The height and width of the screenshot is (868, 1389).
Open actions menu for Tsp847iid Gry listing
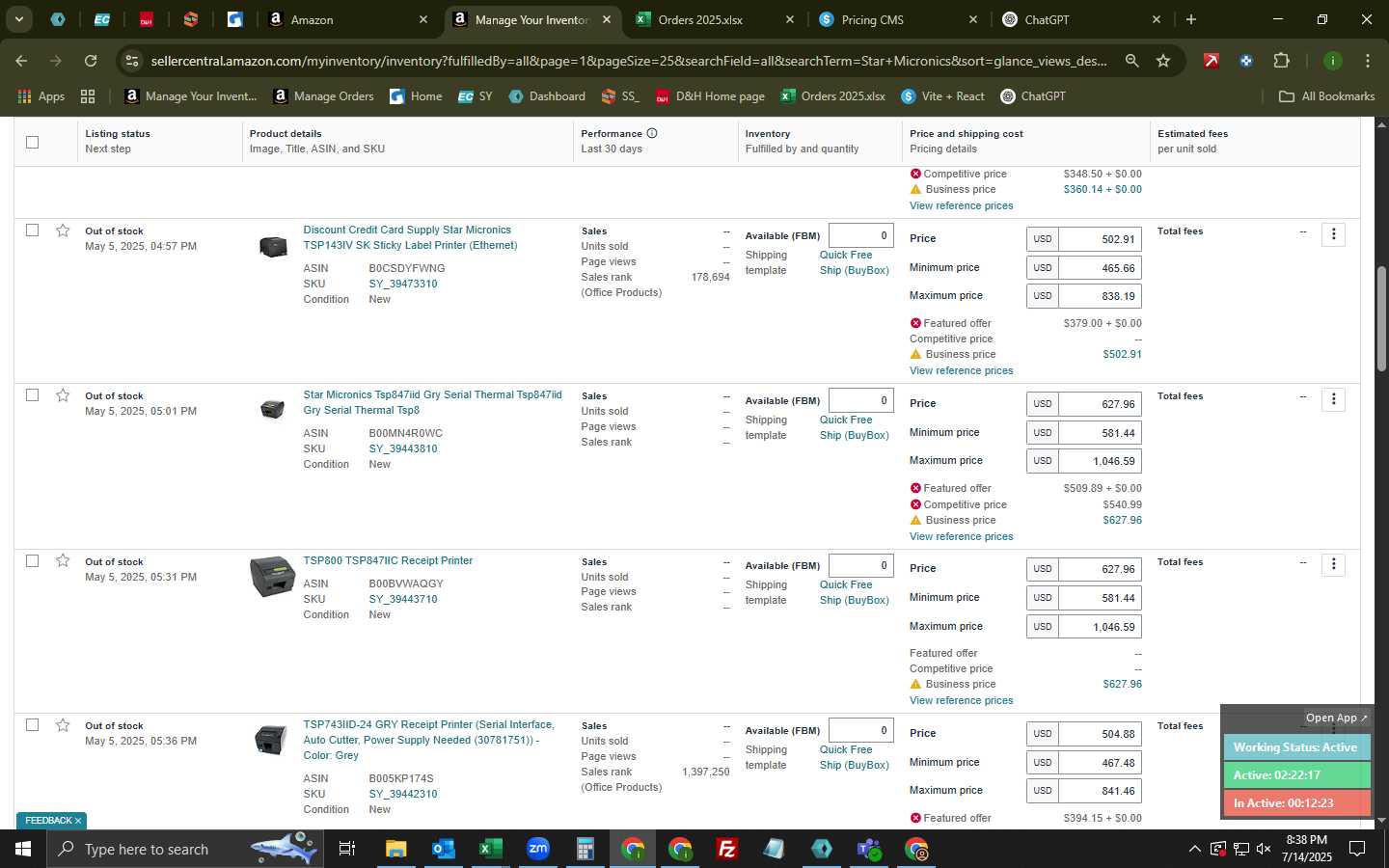(x=1333, y=399)
